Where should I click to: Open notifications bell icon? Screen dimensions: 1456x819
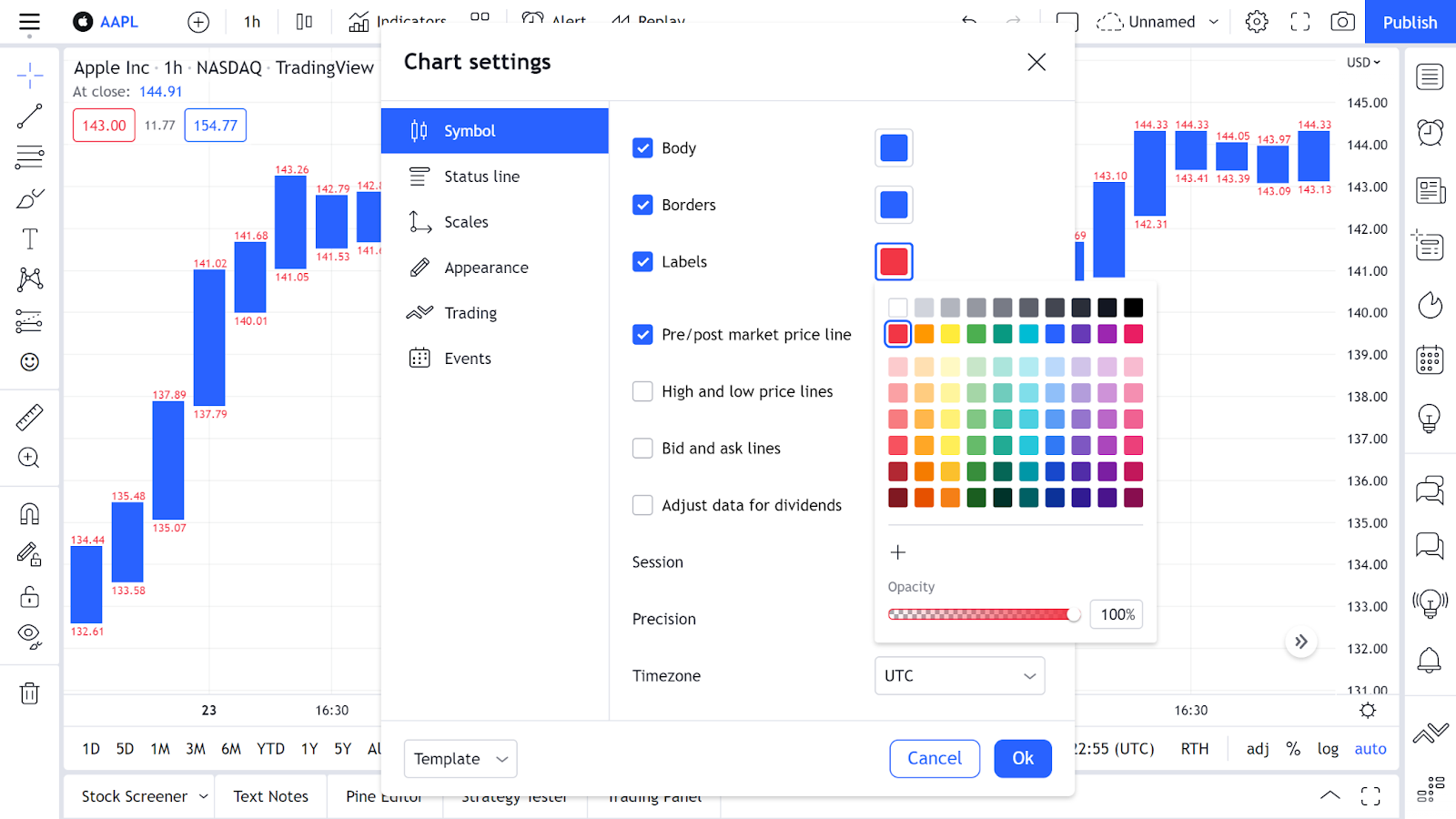pyautogui.click(x=1430, y=660)
